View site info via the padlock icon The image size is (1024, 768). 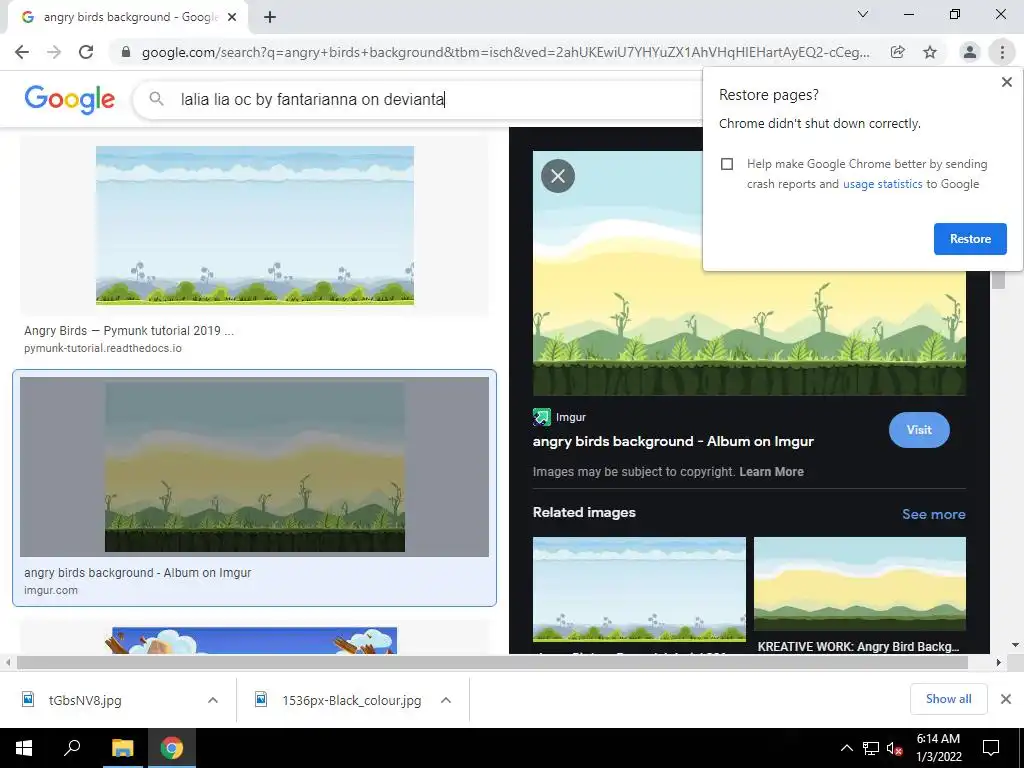pyautogui.click(x=126, y=52)
